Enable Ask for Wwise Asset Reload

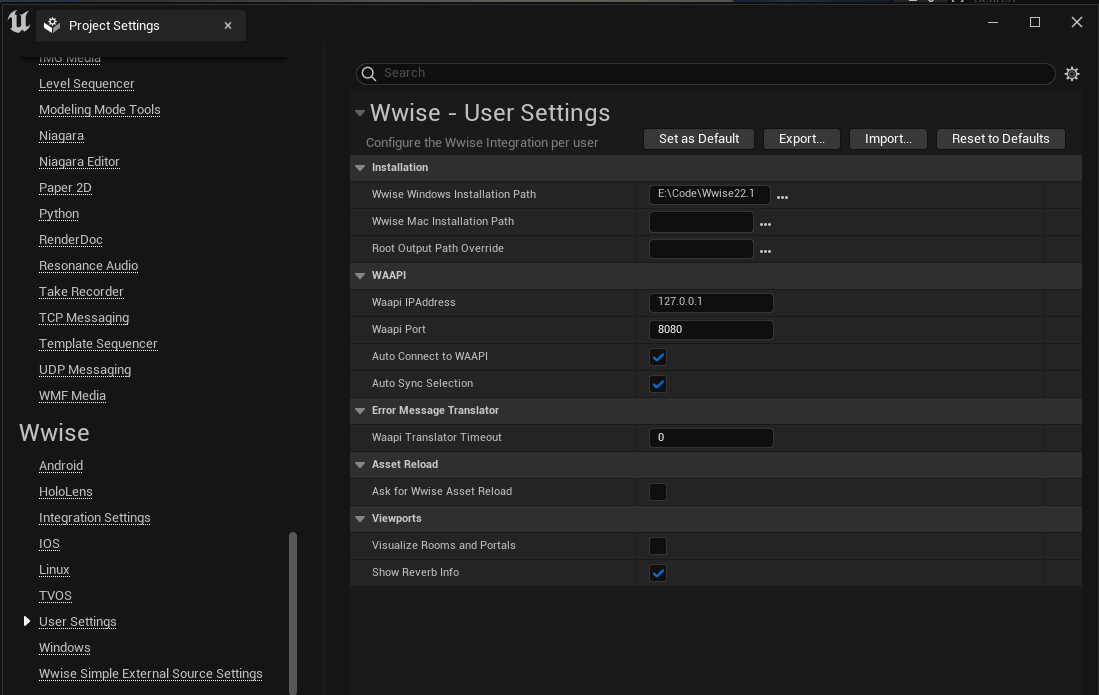(x=658, y=492)
